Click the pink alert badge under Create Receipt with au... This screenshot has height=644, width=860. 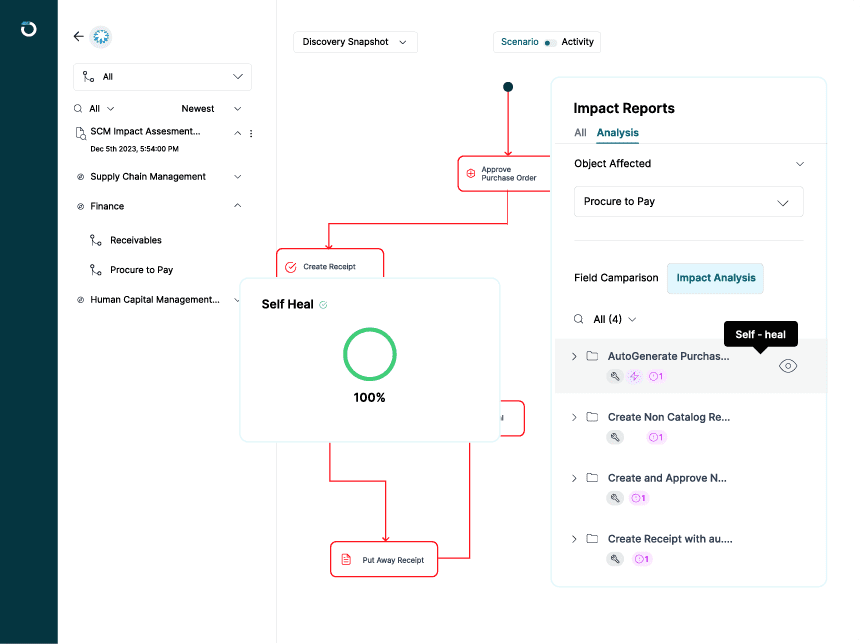(x=641, y=559)
